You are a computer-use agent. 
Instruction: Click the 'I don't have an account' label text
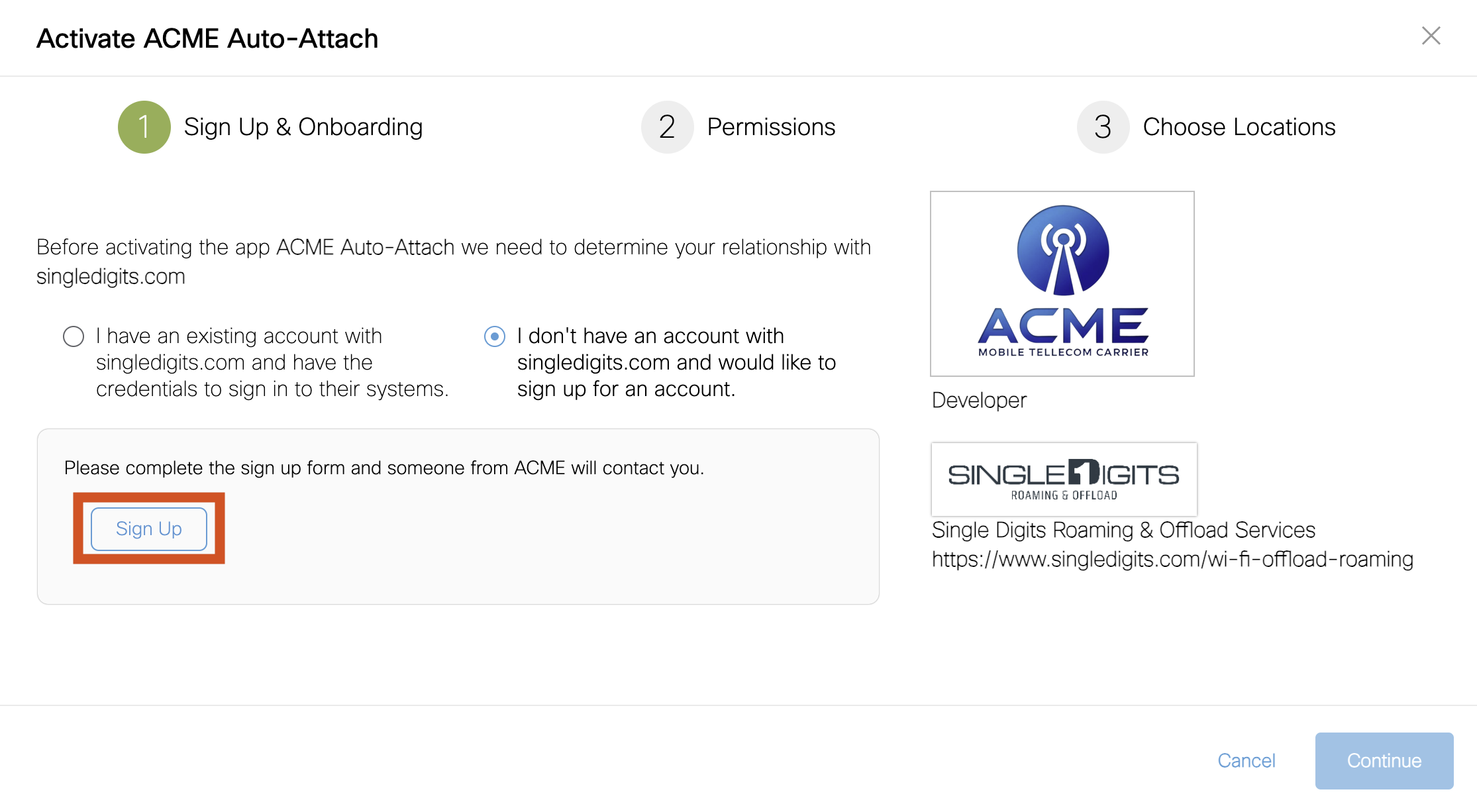pos(676,362)
